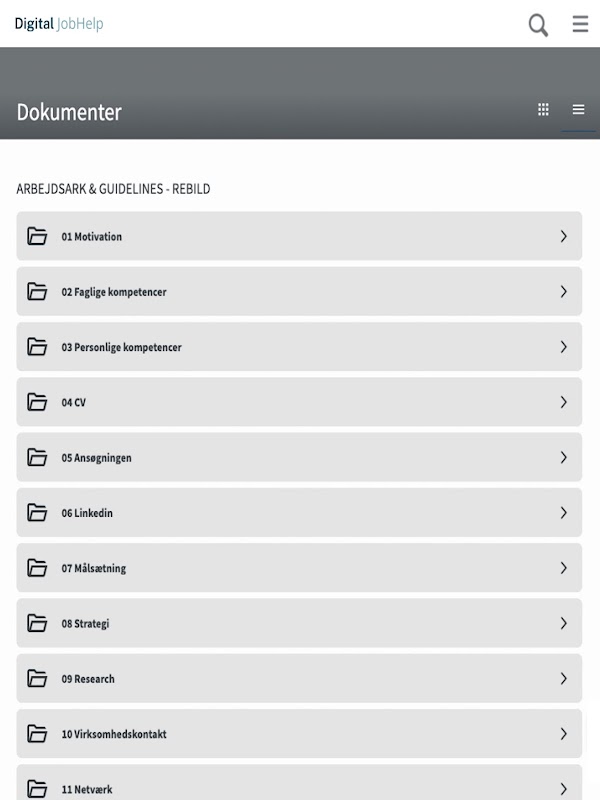Open the '05 Ansøgningen' label
This screenshot has width=600, height=800.
coord(96,458)
